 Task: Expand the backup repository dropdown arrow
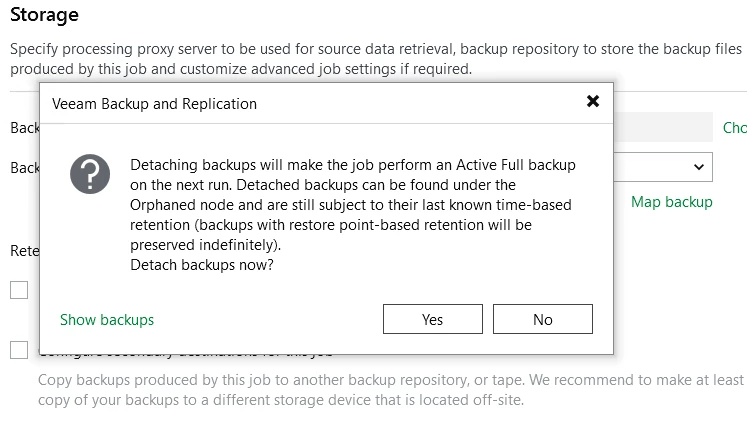pos(698,167)
